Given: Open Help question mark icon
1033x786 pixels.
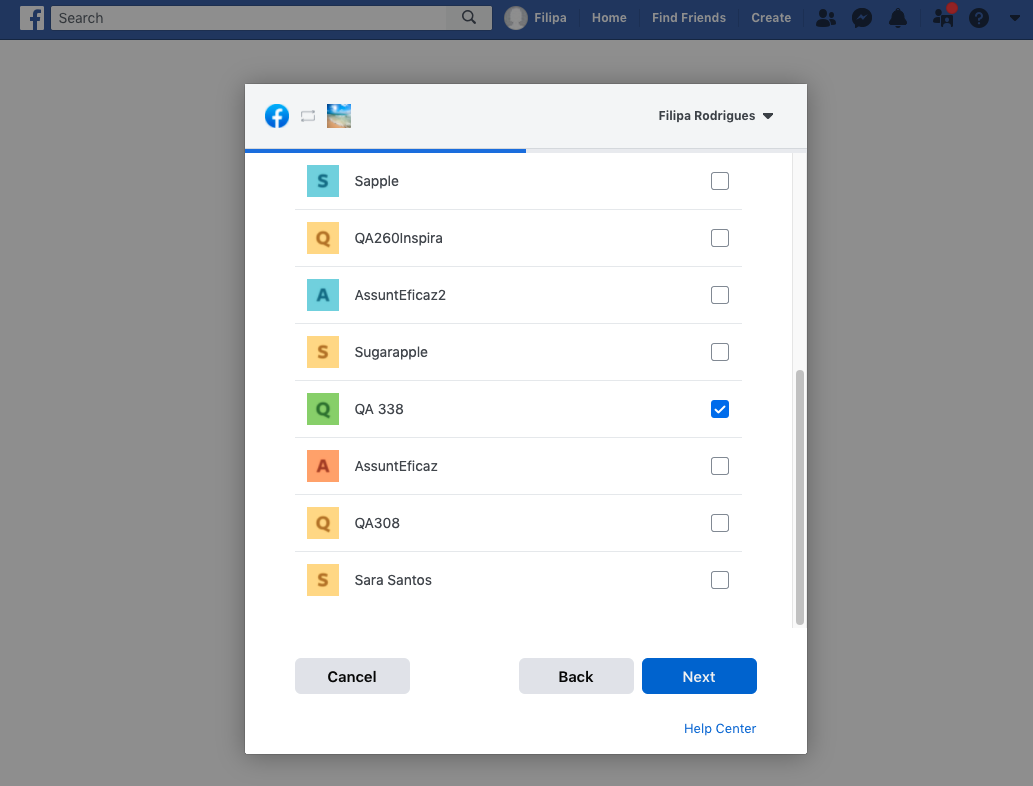Looking at the screenshot, I should coord(979,18).
